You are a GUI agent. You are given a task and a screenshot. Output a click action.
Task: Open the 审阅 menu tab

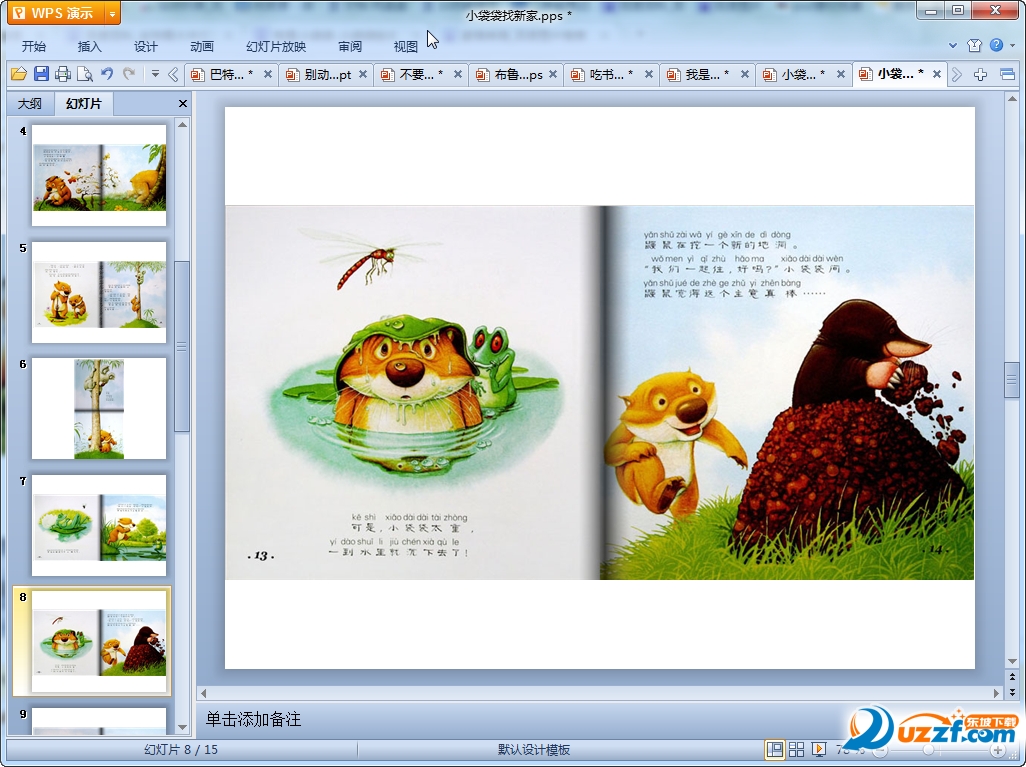(x=350, y=46)
